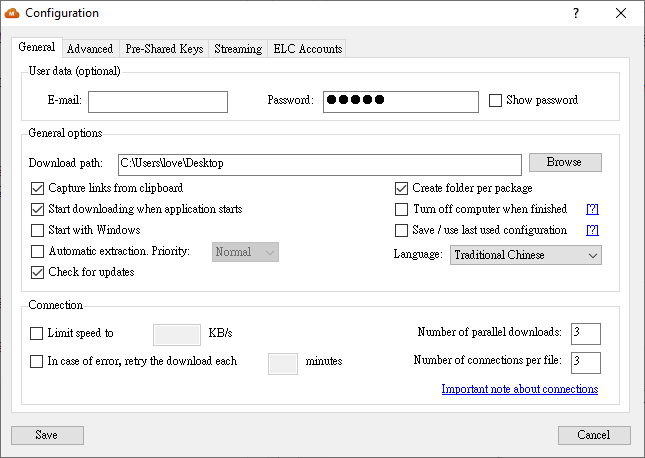The width and height of the screenshot is (645, 458).
Task: Uncheck Capture links from clipboard
Action: (38, 188)
